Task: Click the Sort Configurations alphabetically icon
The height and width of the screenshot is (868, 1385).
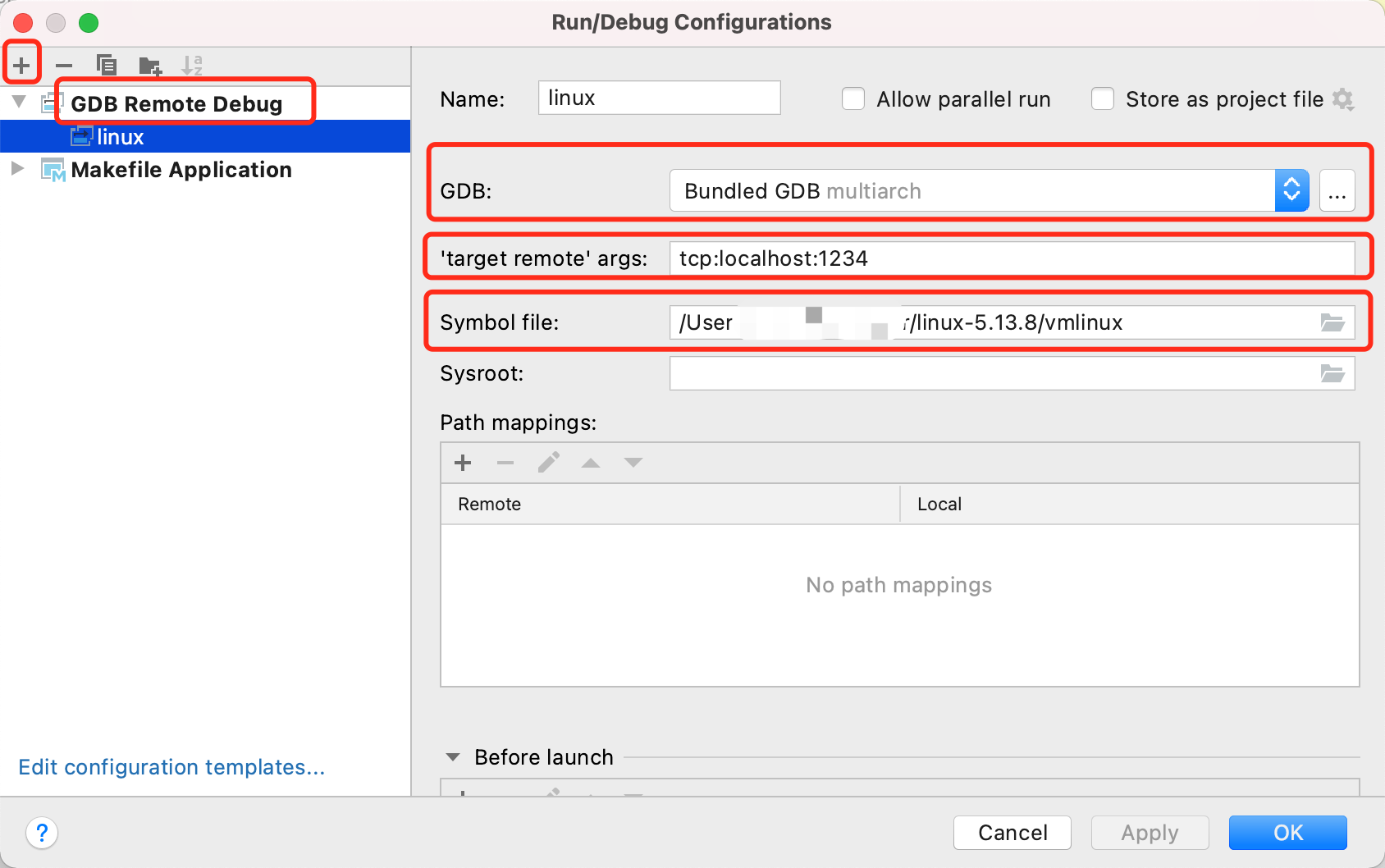Action: (192, 65)
